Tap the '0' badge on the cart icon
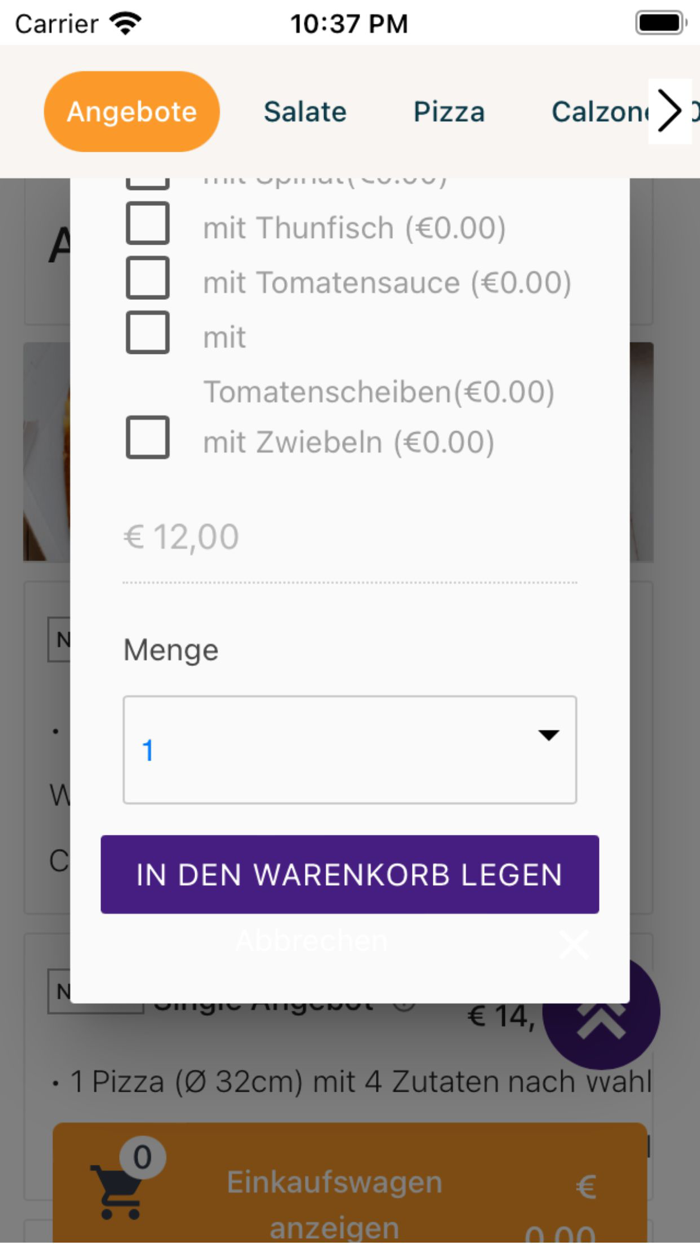This screenshot has height=1244, width=700. [143, 1157]
